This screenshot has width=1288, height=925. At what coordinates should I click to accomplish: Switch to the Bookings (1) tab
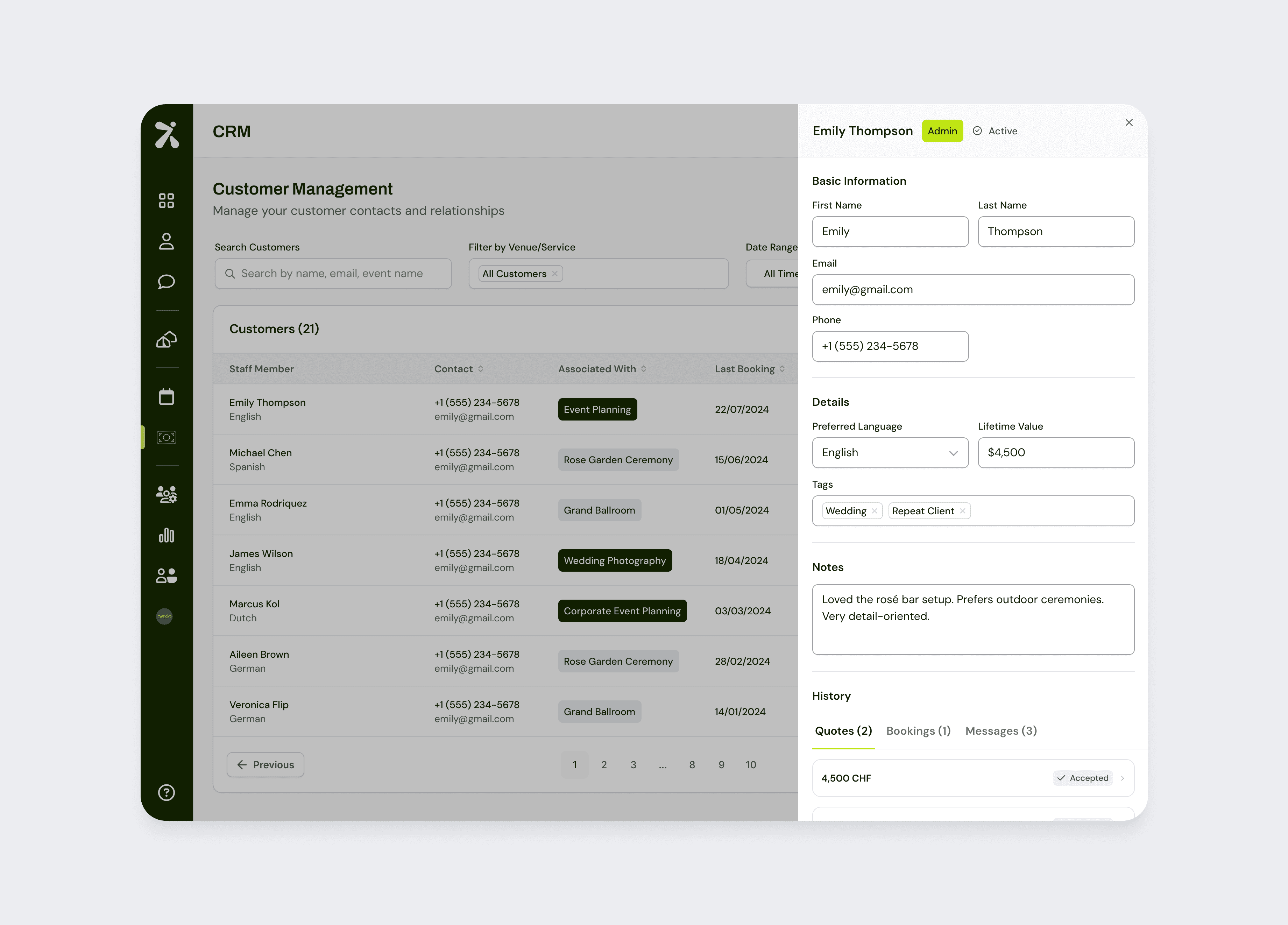coord(918,731)
